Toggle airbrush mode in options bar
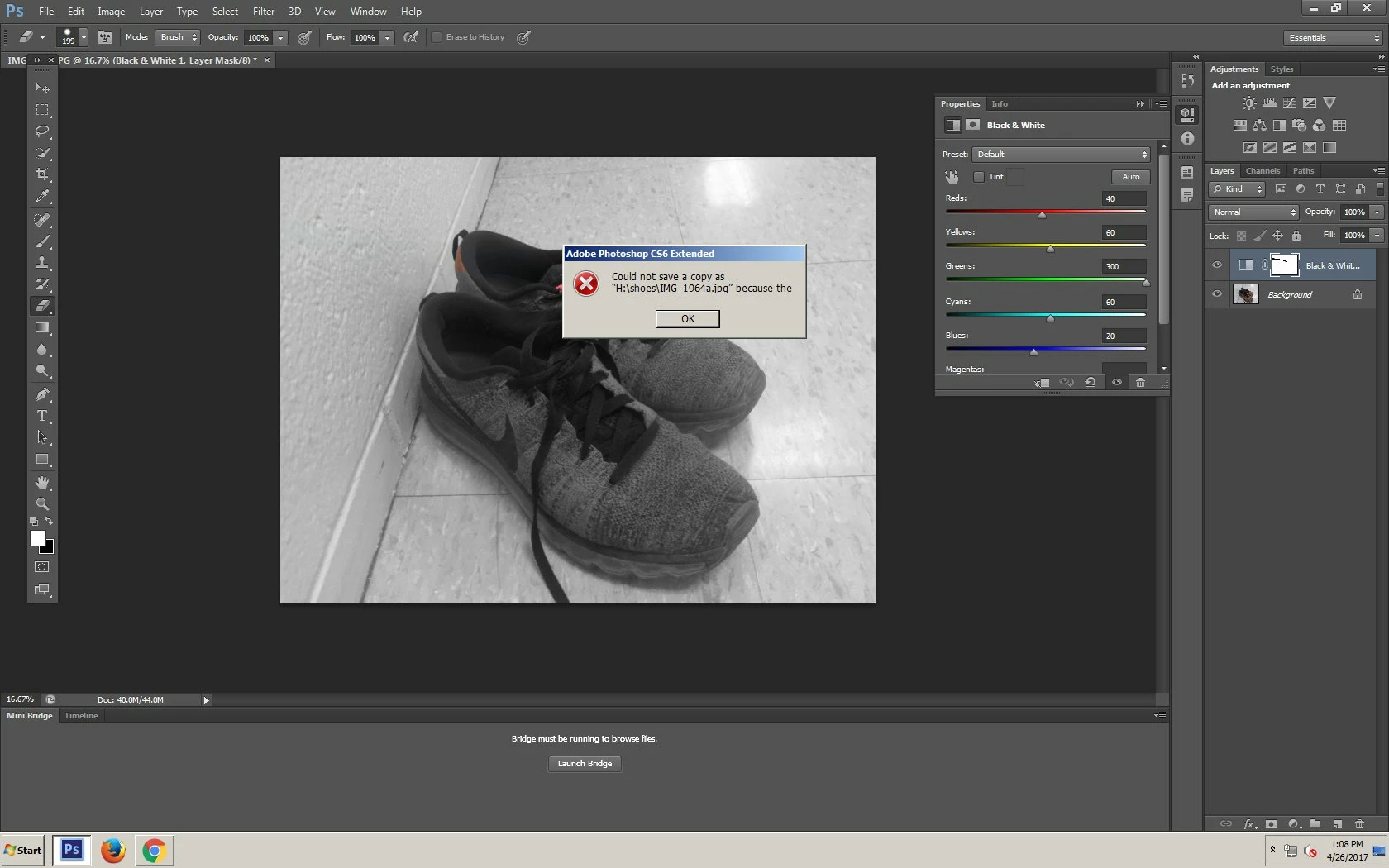This screenshot has height=868, width=1389. (x=411, y=37)
